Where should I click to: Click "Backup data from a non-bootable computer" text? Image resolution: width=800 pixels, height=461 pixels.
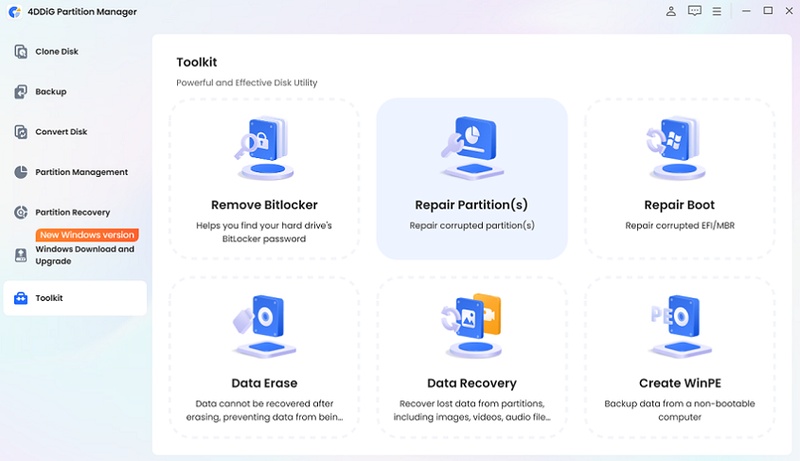click(680, 410)
